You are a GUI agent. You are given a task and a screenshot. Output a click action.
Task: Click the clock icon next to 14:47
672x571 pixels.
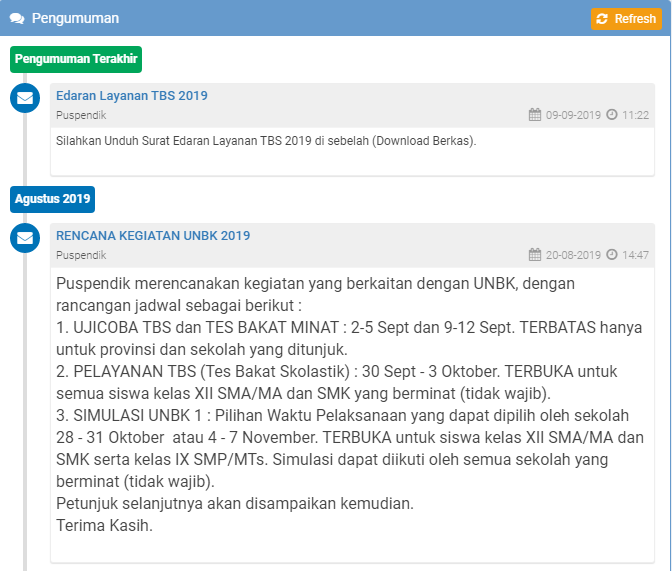click(x=612, y=255)
